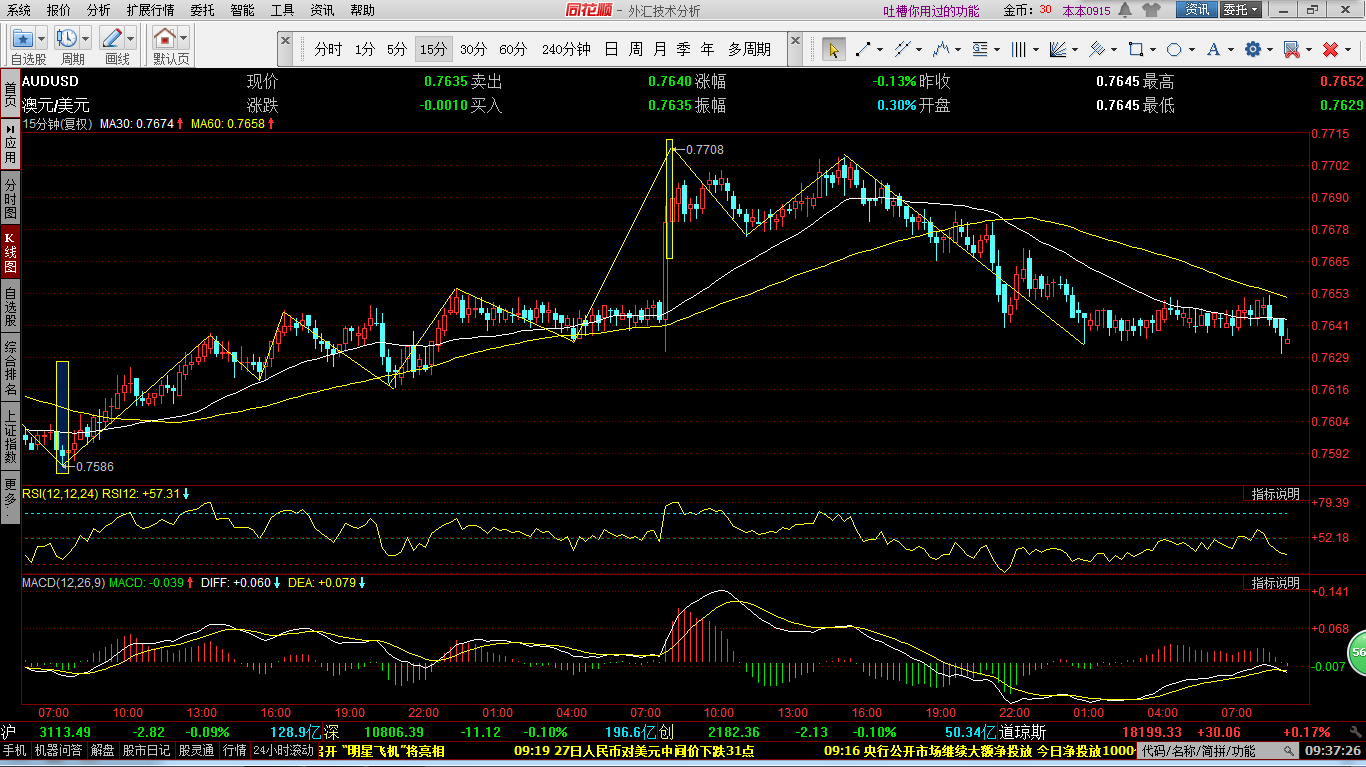Screen dimensions: 1366x767
Task: Open the 报价 menu
Action: [x=59, y=10]
